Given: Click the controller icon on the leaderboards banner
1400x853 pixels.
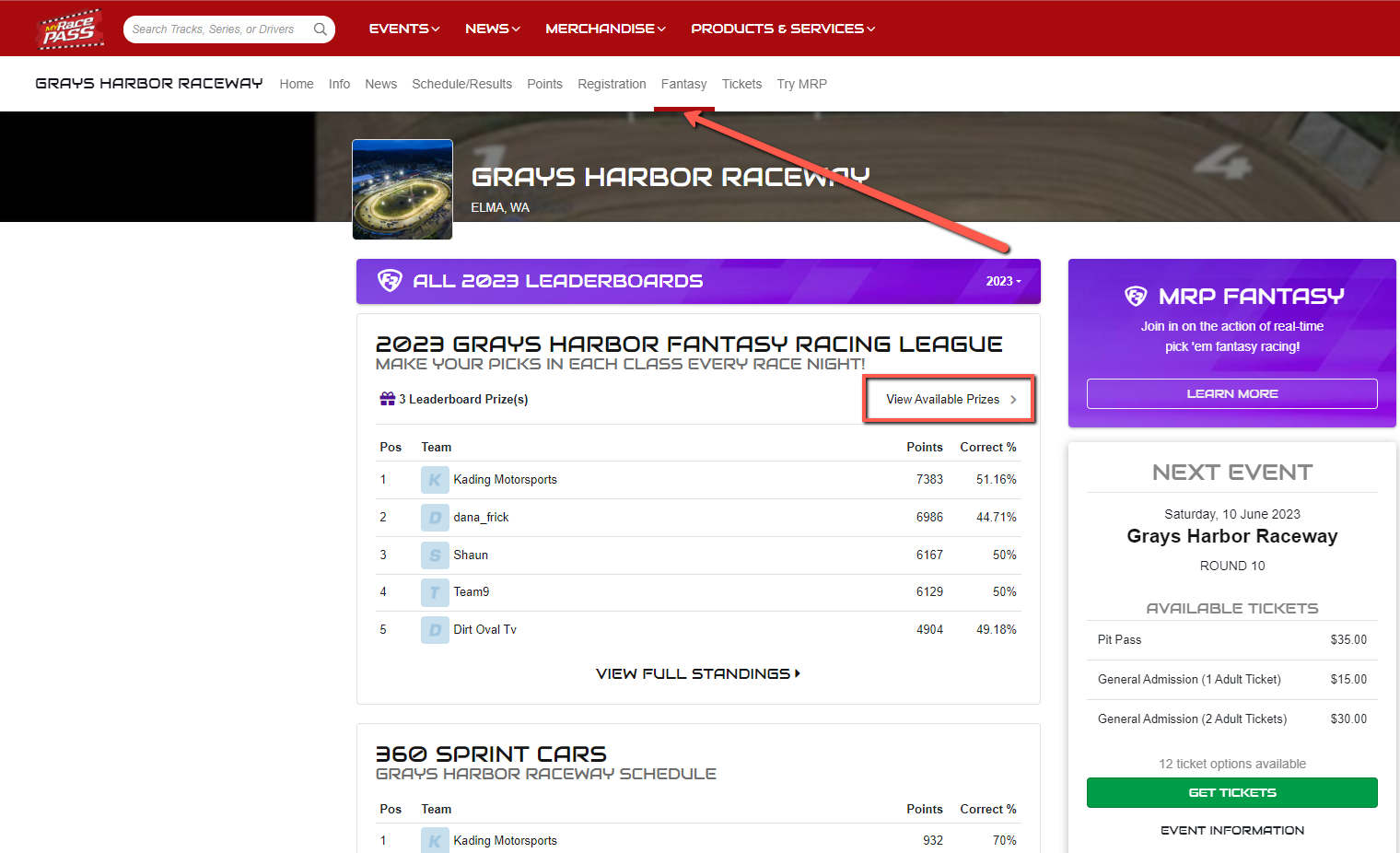Looking at the screenshot, I should pyautogui.click(x=390, y=280).
